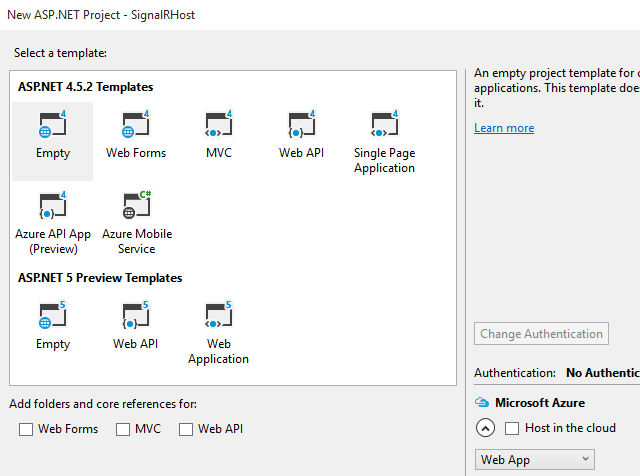Check Host in the cloud option

(x=512, y=428)
